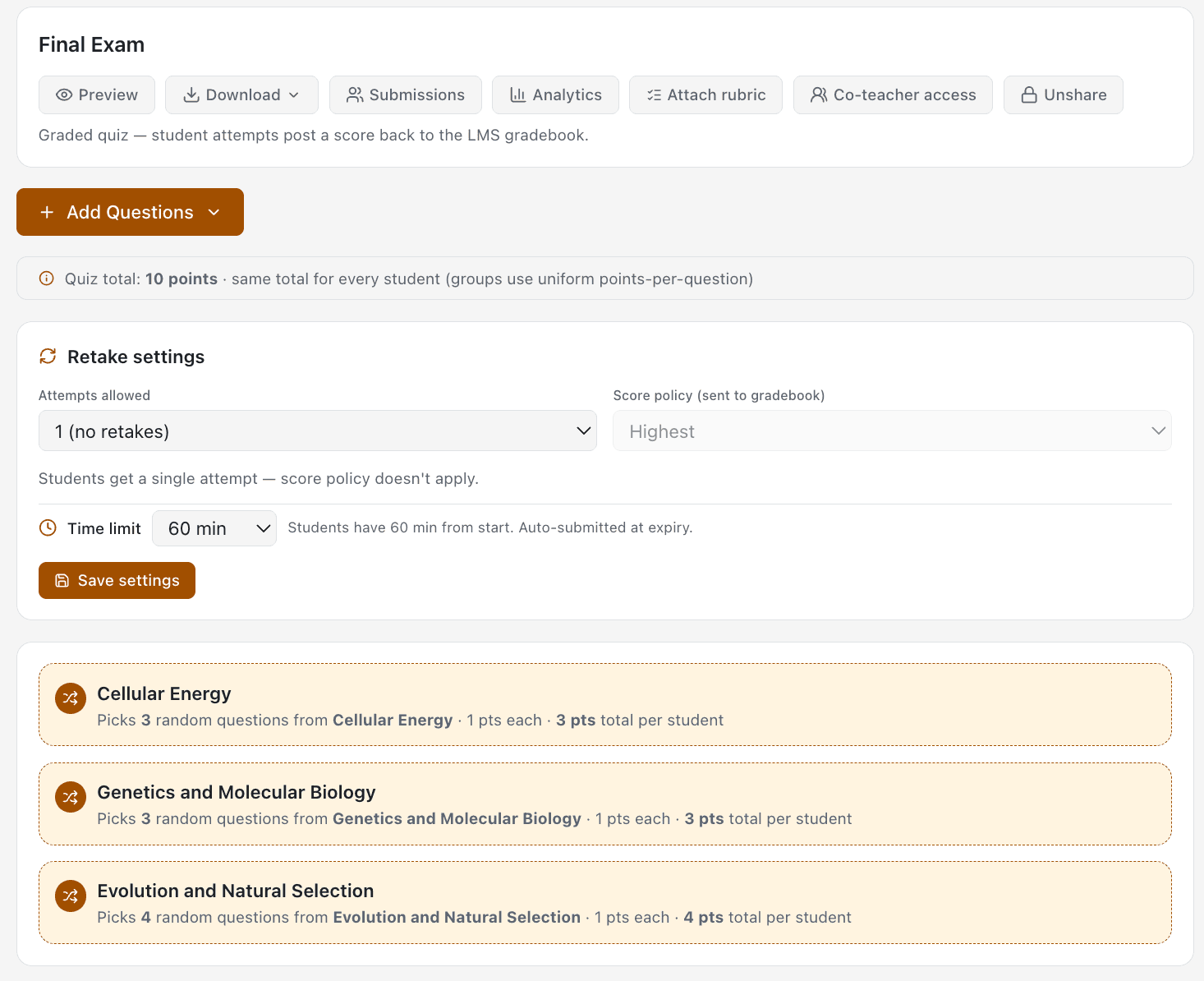This screenshot has width=1204, height=981.
Task: Click the Co-teacher access users icon
Action: 819,95
